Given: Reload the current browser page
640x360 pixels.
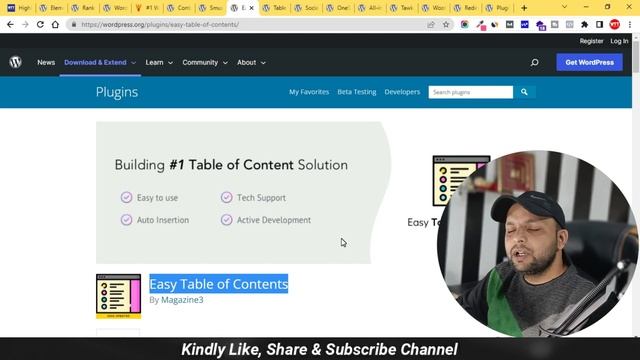Looking at the screenshot, I should click(x=40, y=24).
